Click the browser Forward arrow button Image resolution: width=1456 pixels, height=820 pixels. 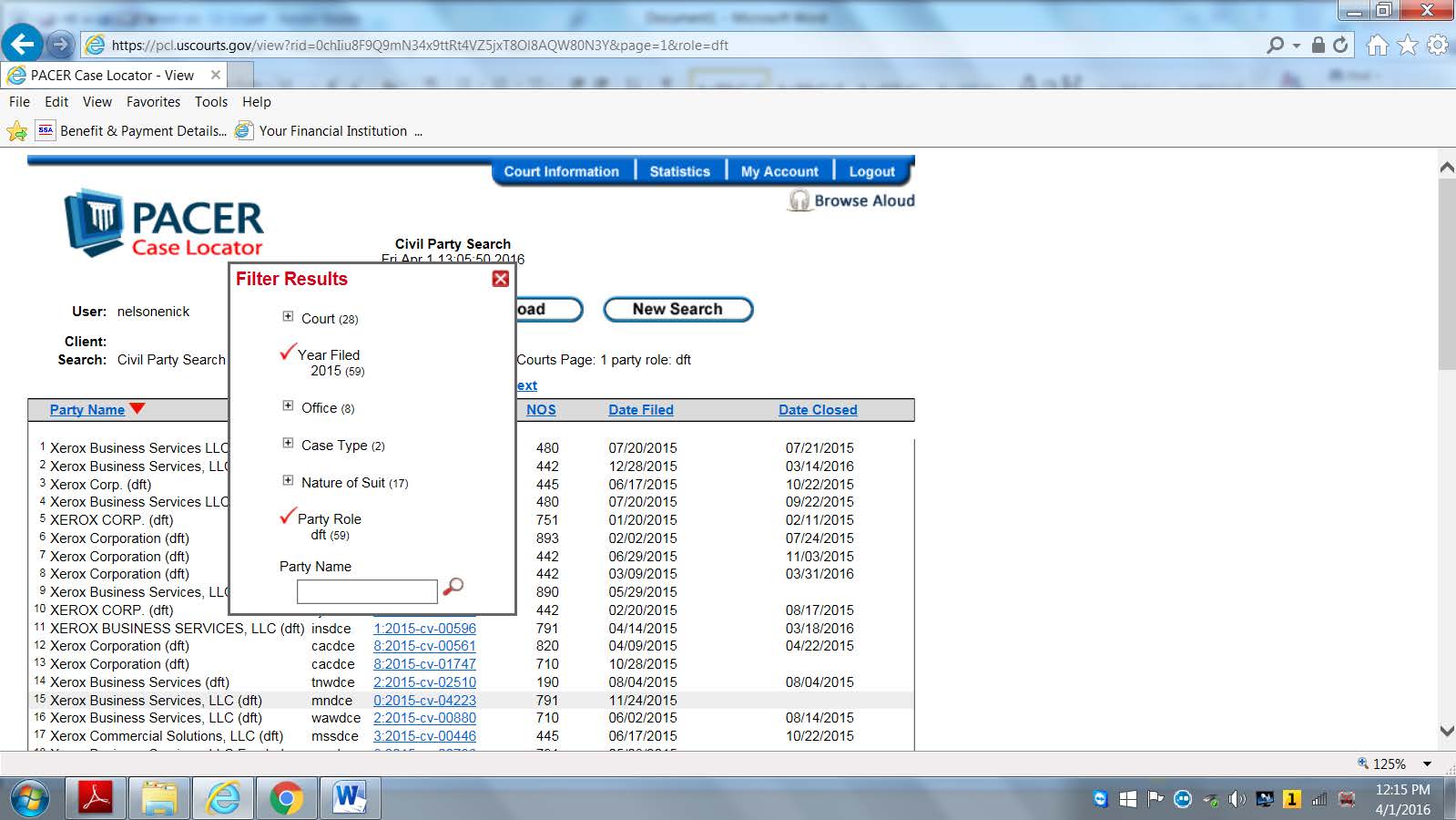60,44
